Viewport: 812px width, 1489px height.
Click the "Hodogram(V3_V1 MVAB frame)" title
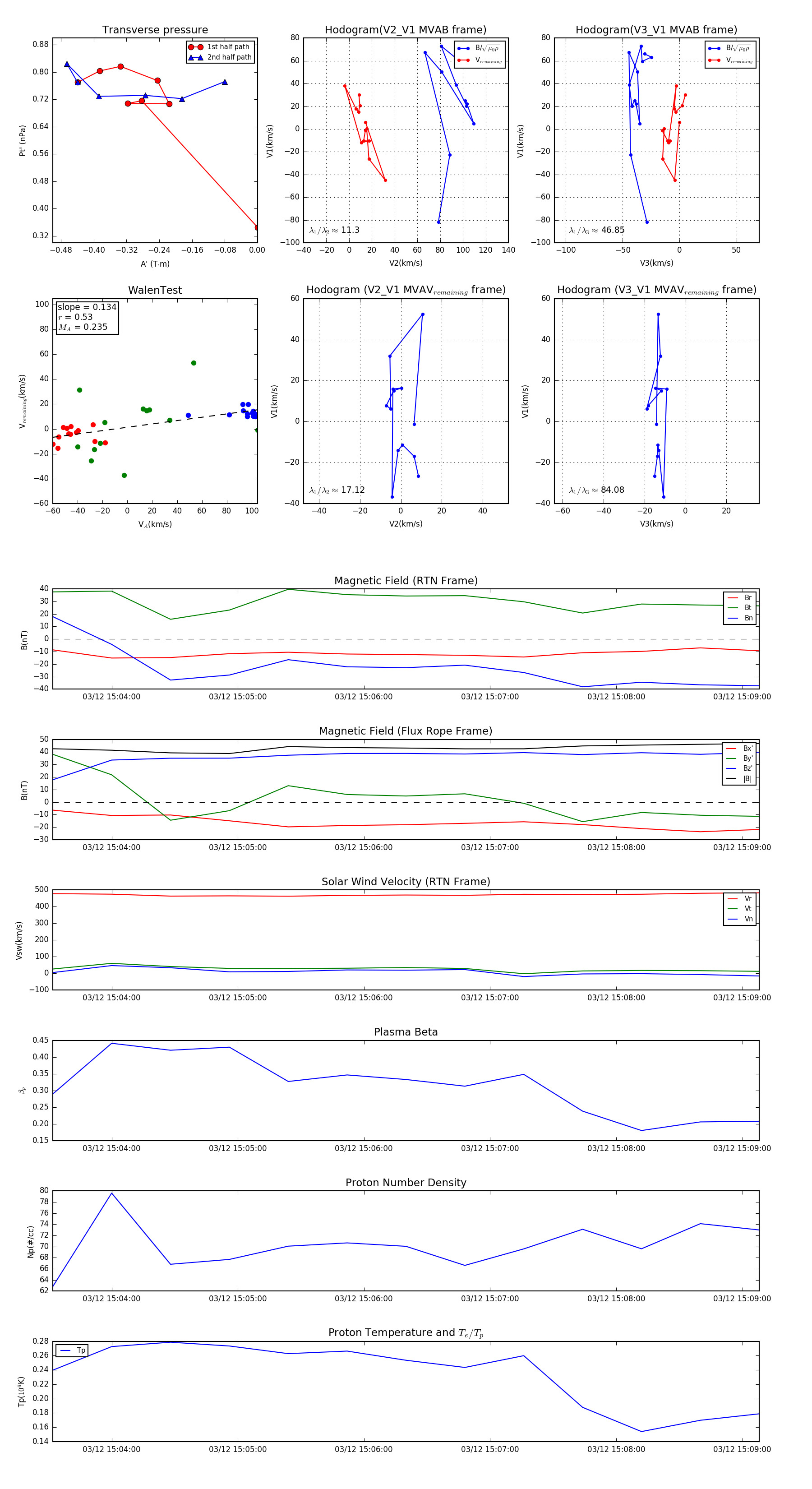656,30
